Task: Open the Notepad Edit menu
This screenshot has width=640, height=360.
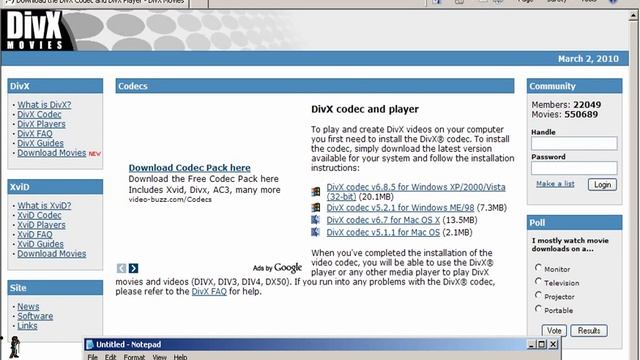Action: point(111,357)
